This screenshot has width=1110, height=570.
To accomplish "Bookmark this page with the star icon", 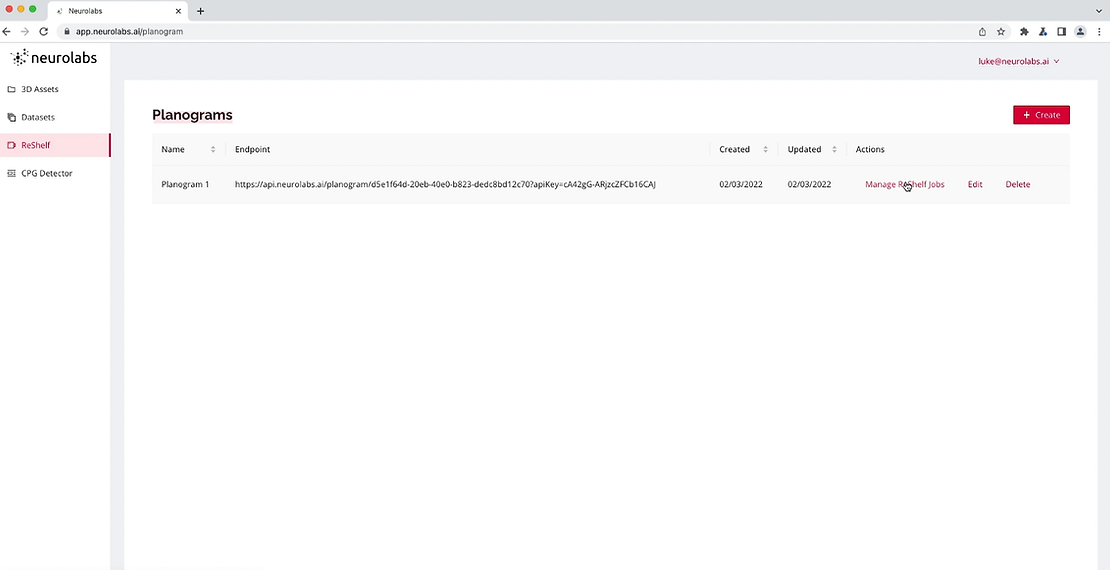I will click(x=1001, y=31).
